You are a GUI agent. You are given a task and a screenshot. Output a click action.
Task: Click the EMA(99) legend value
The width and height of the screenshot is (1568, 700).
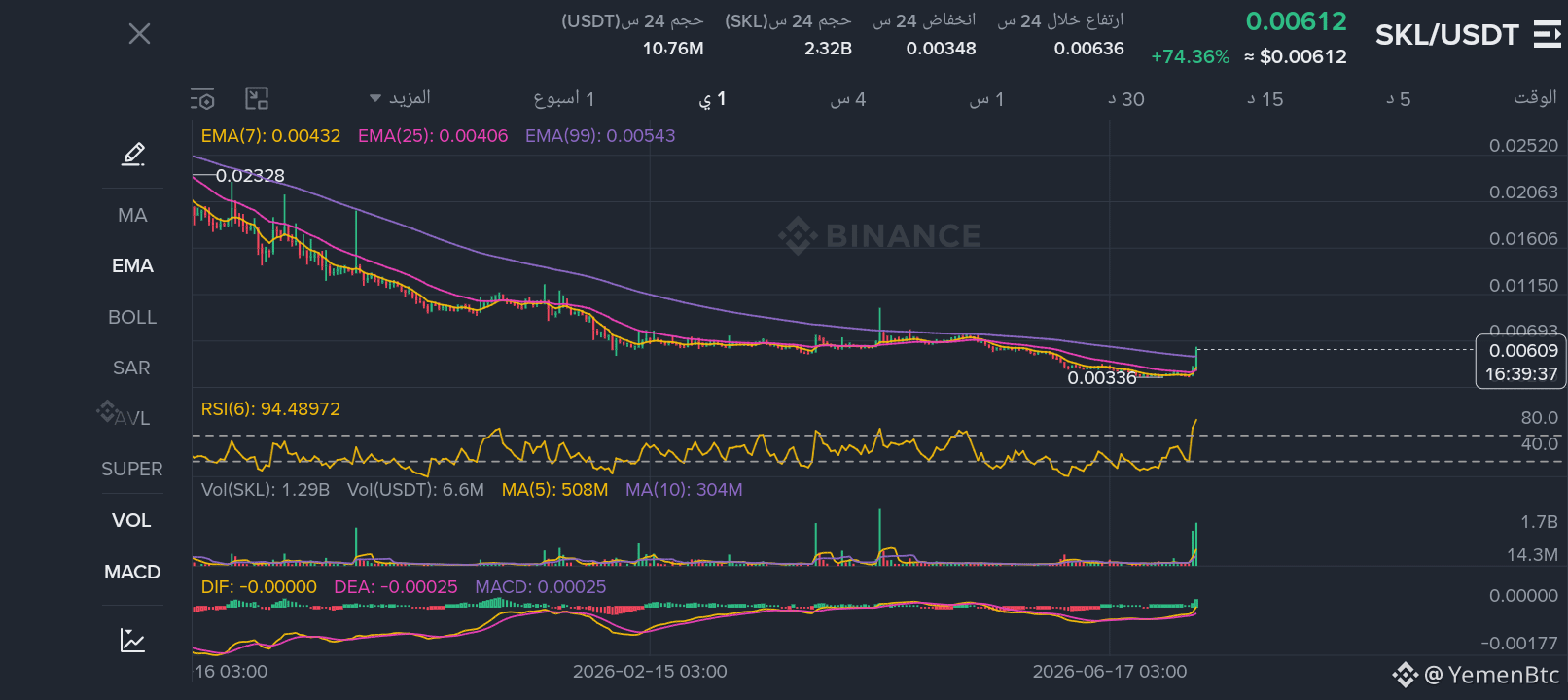click(x=600, y=136)
